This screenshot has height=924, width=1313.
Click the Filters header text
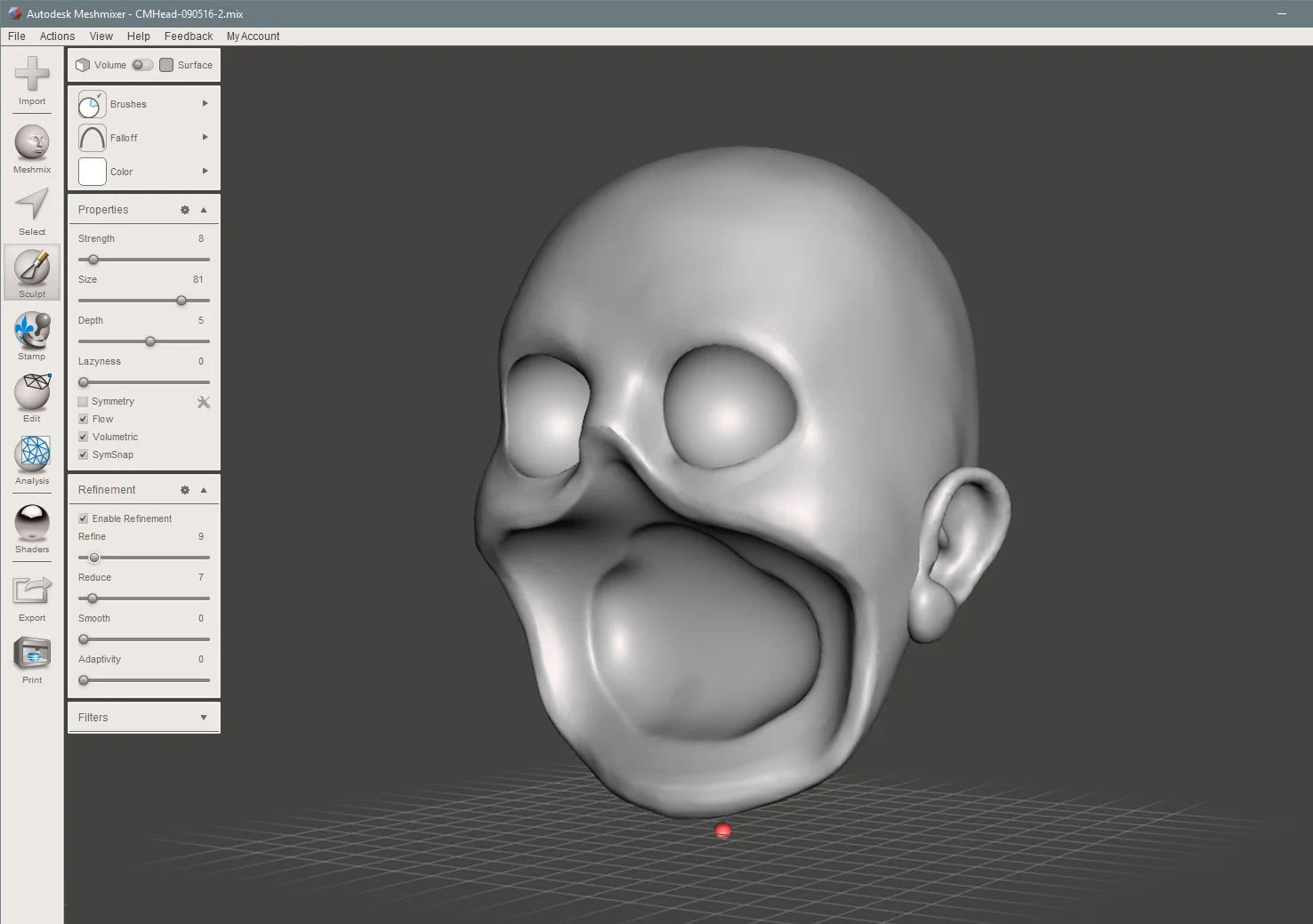tap(93, 718)
